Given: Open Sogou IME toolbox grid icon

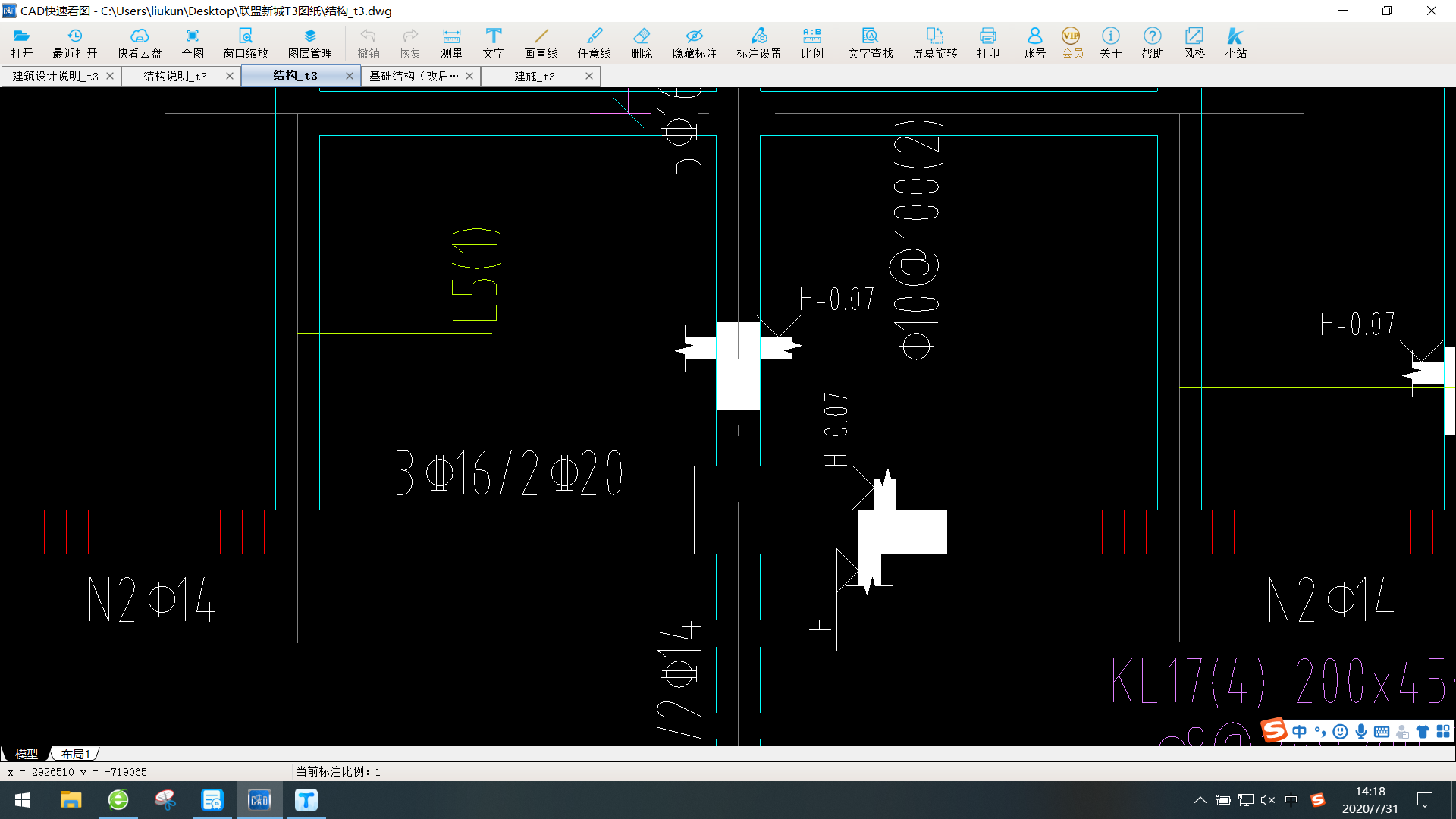Looking at the screenshot, I should (1443, 731).
